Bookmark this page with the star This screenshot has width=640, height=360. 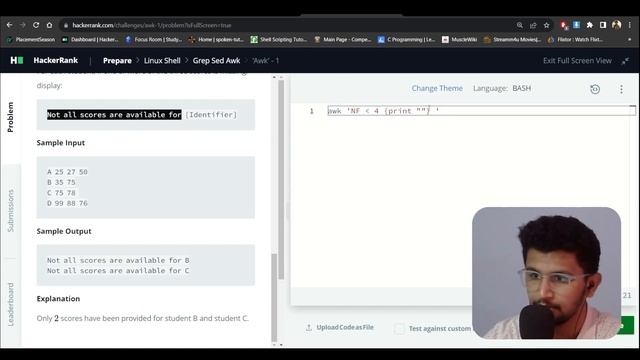pyautogui.click(x=547, y=25)
